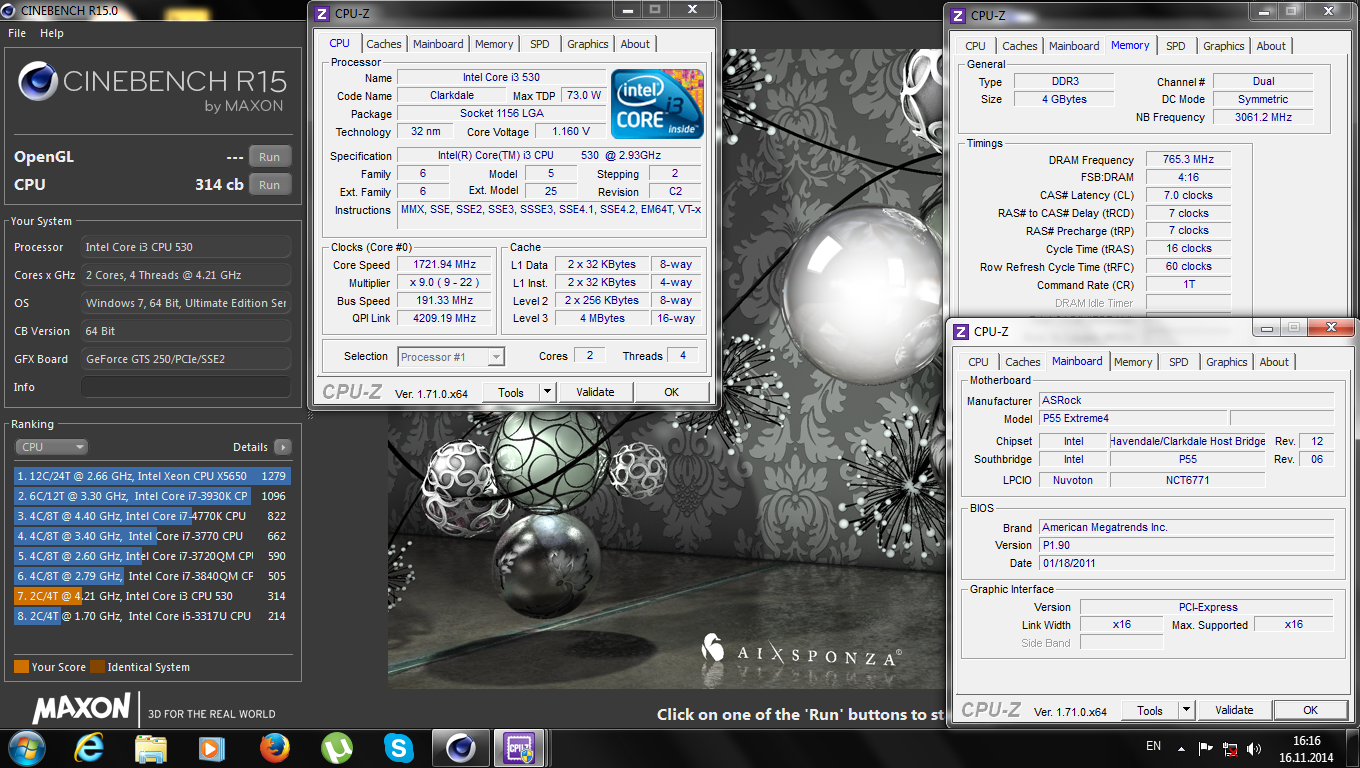Image resolution: width=1360 pixels, height=768 pixels.
Task: Open the Start menu orb
Action: 26,748
